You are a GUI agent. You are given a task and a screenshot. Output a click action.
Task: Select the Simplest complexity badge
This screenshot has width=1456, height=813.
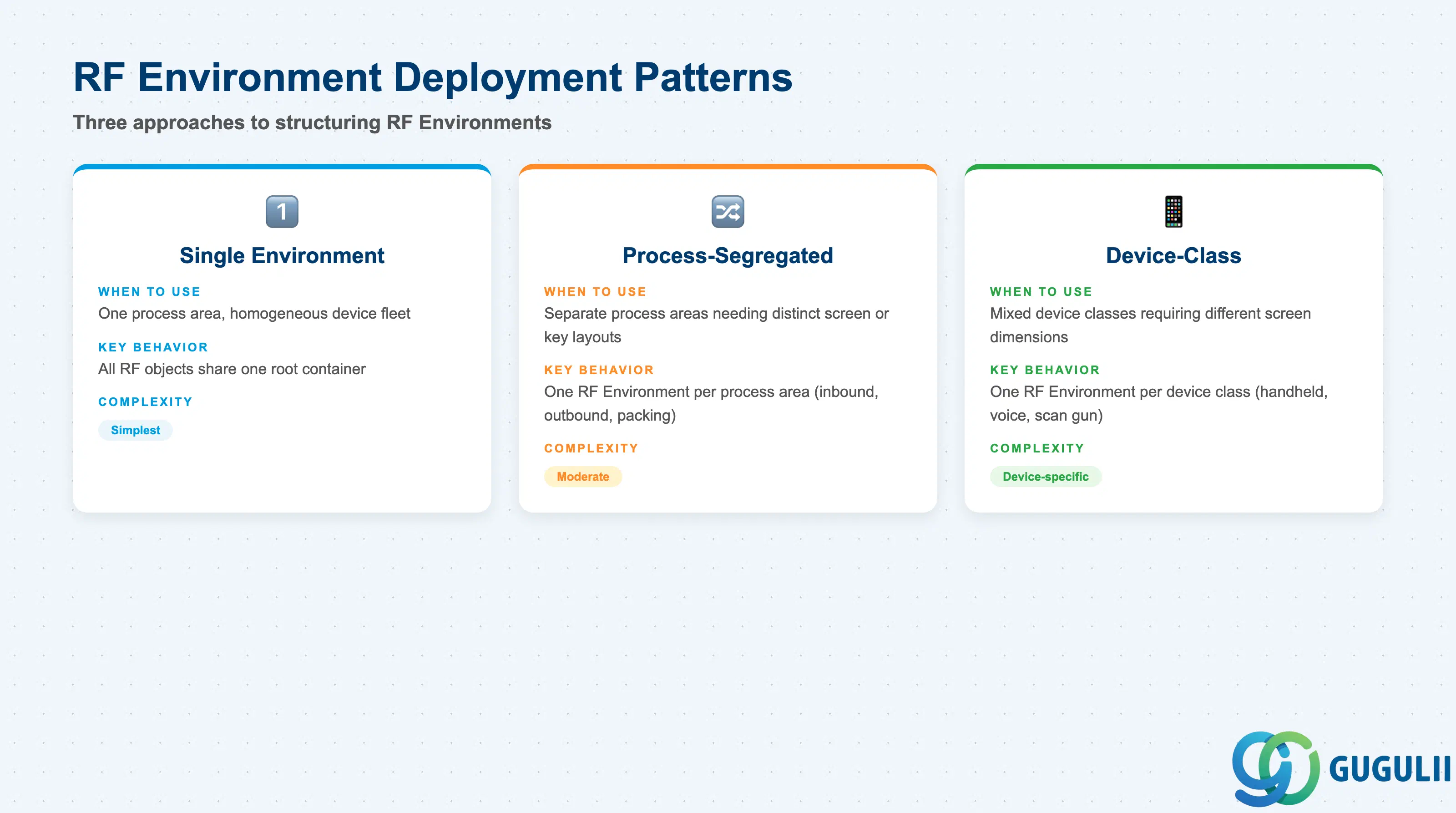click(x=135, y=430)
